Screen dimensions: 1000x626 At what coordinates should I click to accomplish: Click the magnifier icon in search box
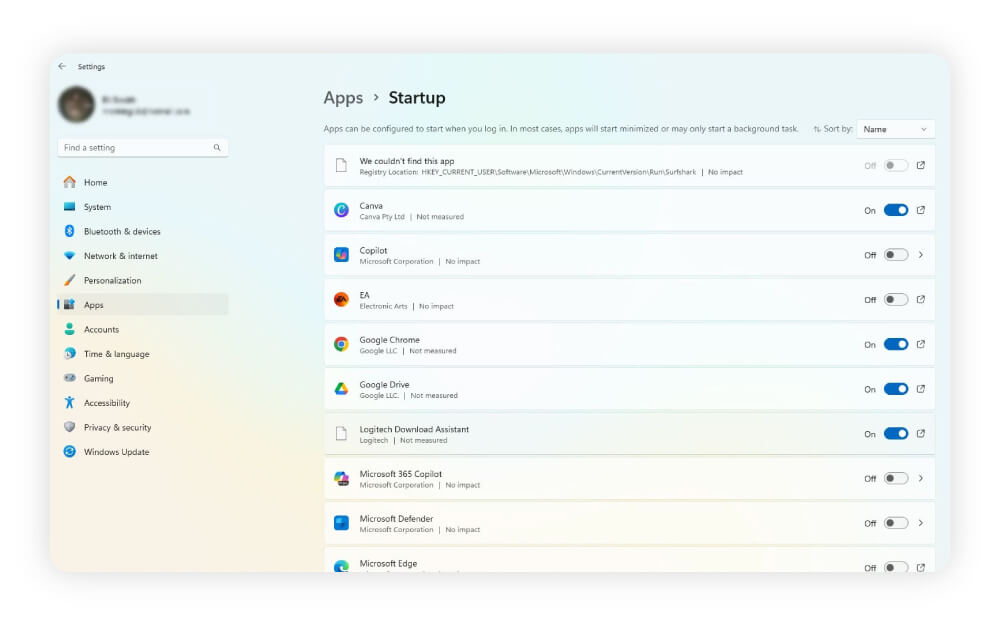click(217, 148)
